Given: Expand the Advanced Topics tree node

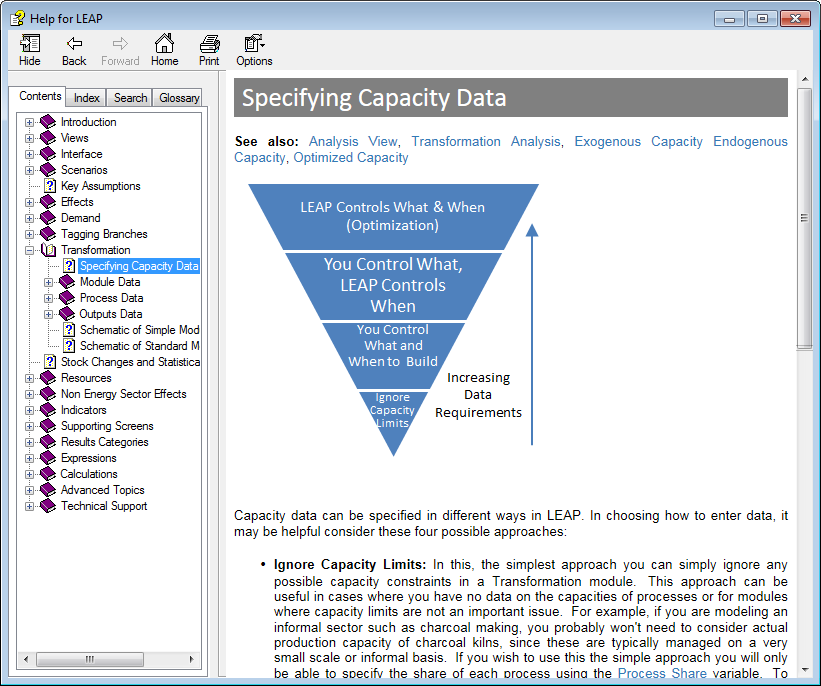Looking at the screenshot, I should [x=29, y=491].
